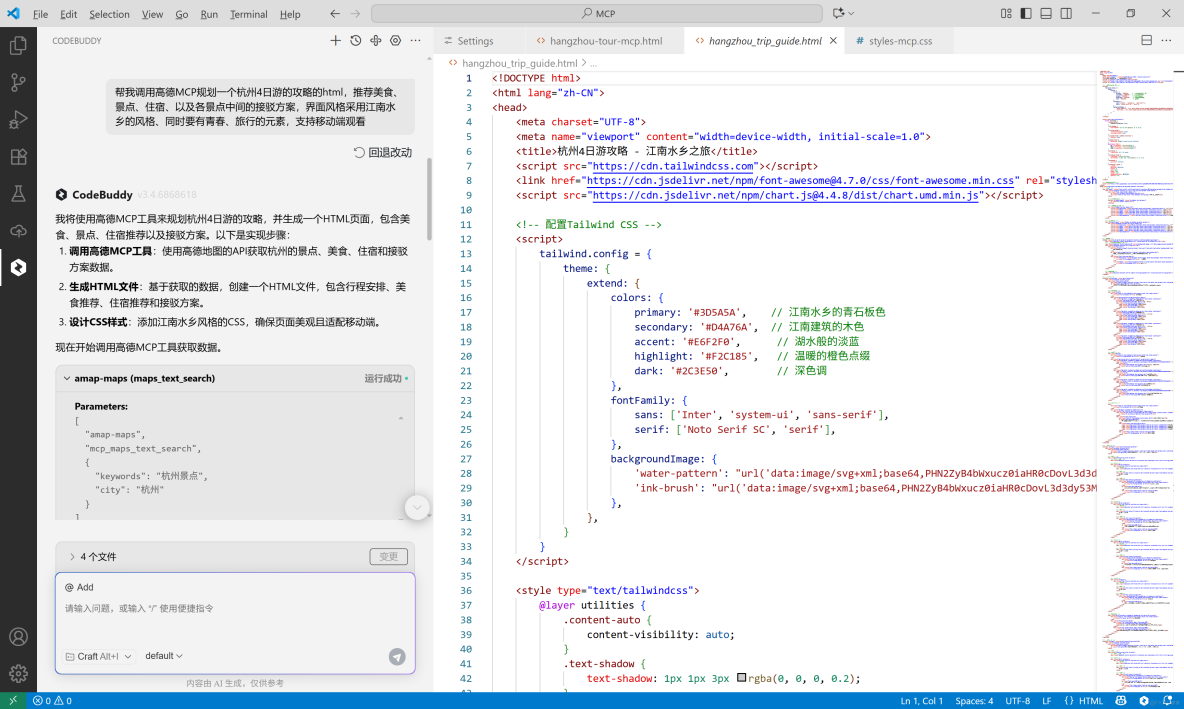Click the 变更 button above chat input
1184x709 pixels.
pos(389,556)
